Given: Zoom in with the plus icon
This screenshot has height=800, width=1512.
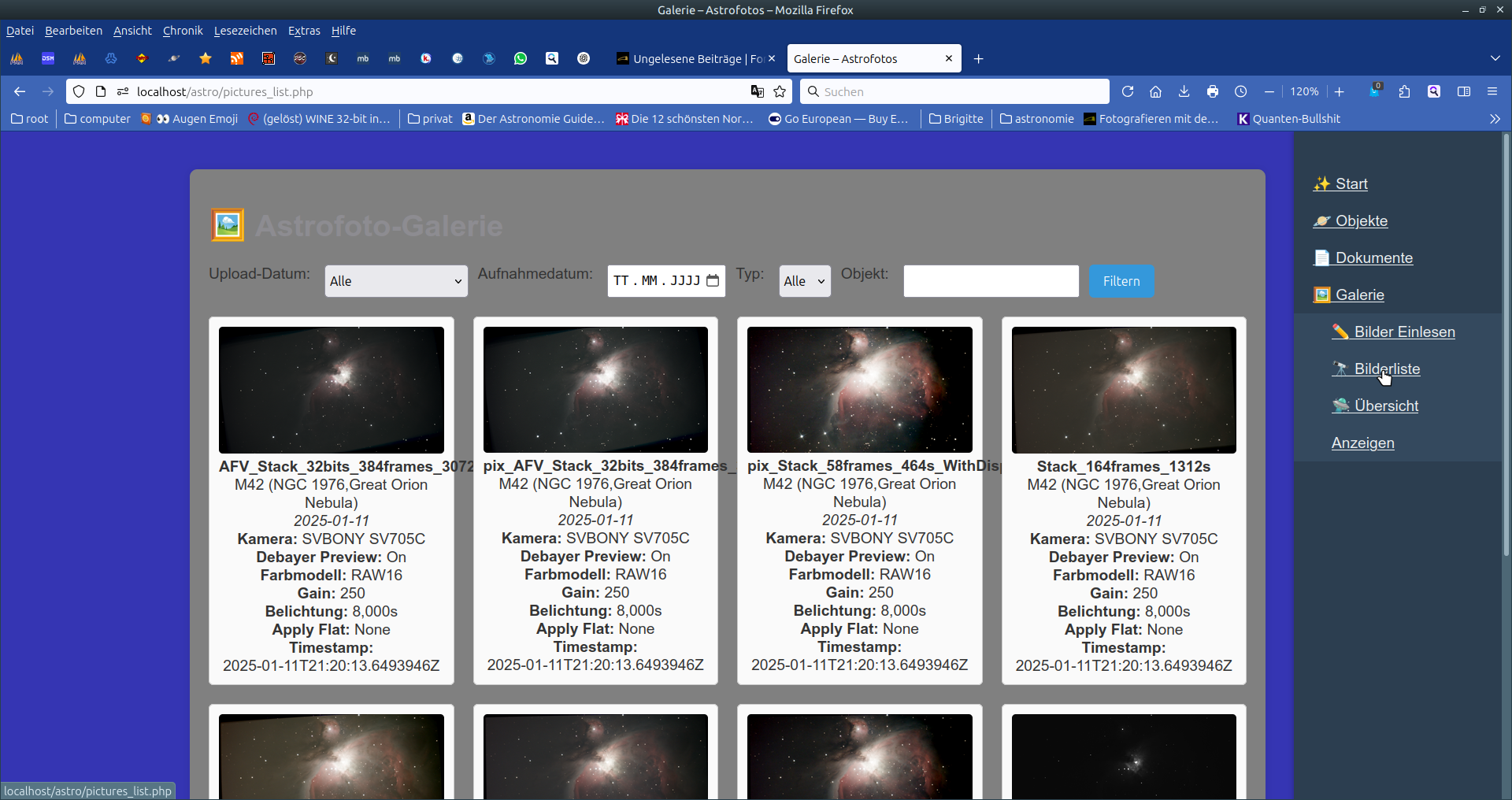Looking at the screenshot, I should [1339, 91].
